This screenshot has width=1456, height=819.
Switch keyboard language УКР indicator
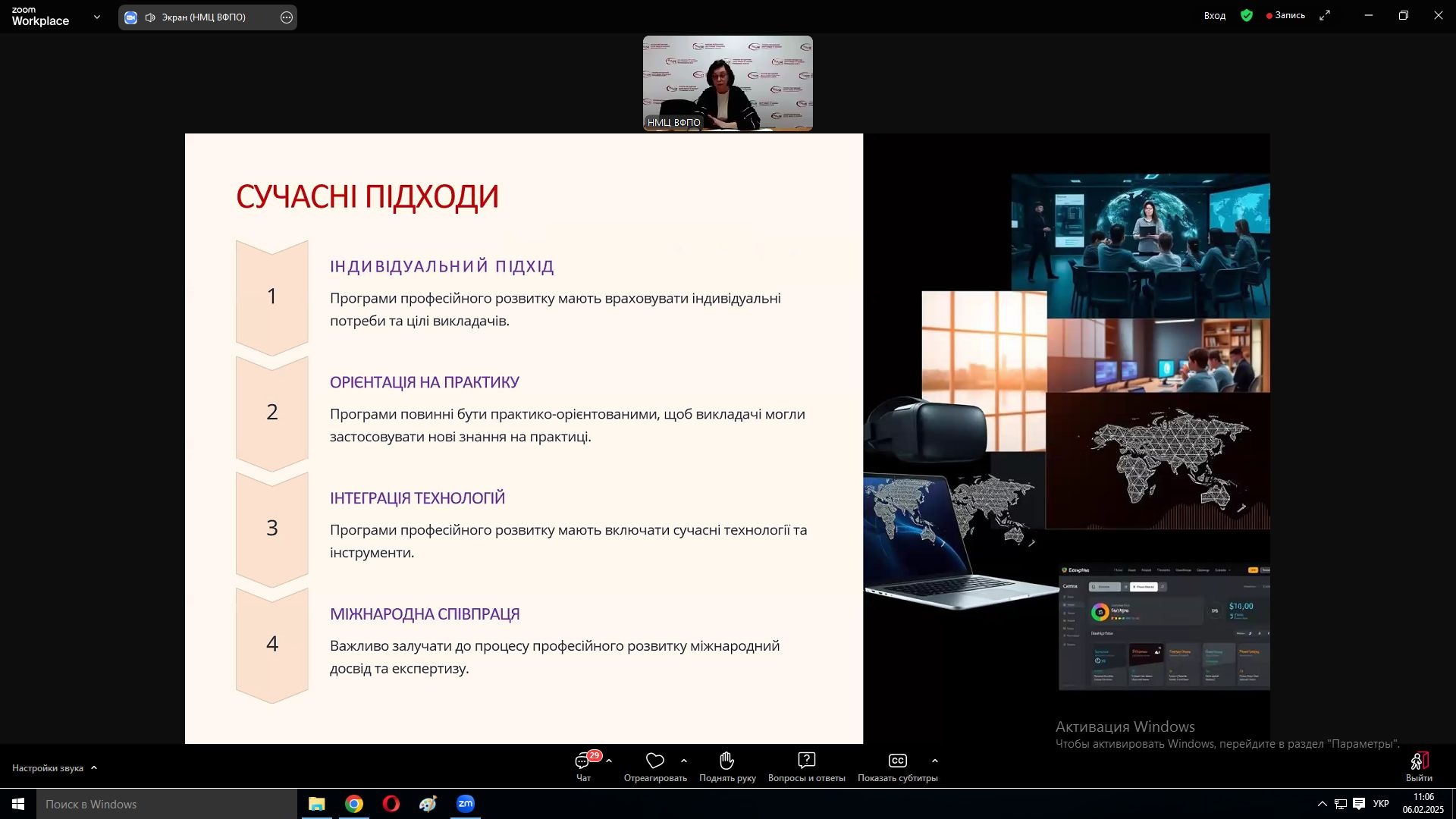coord(1381,804)
